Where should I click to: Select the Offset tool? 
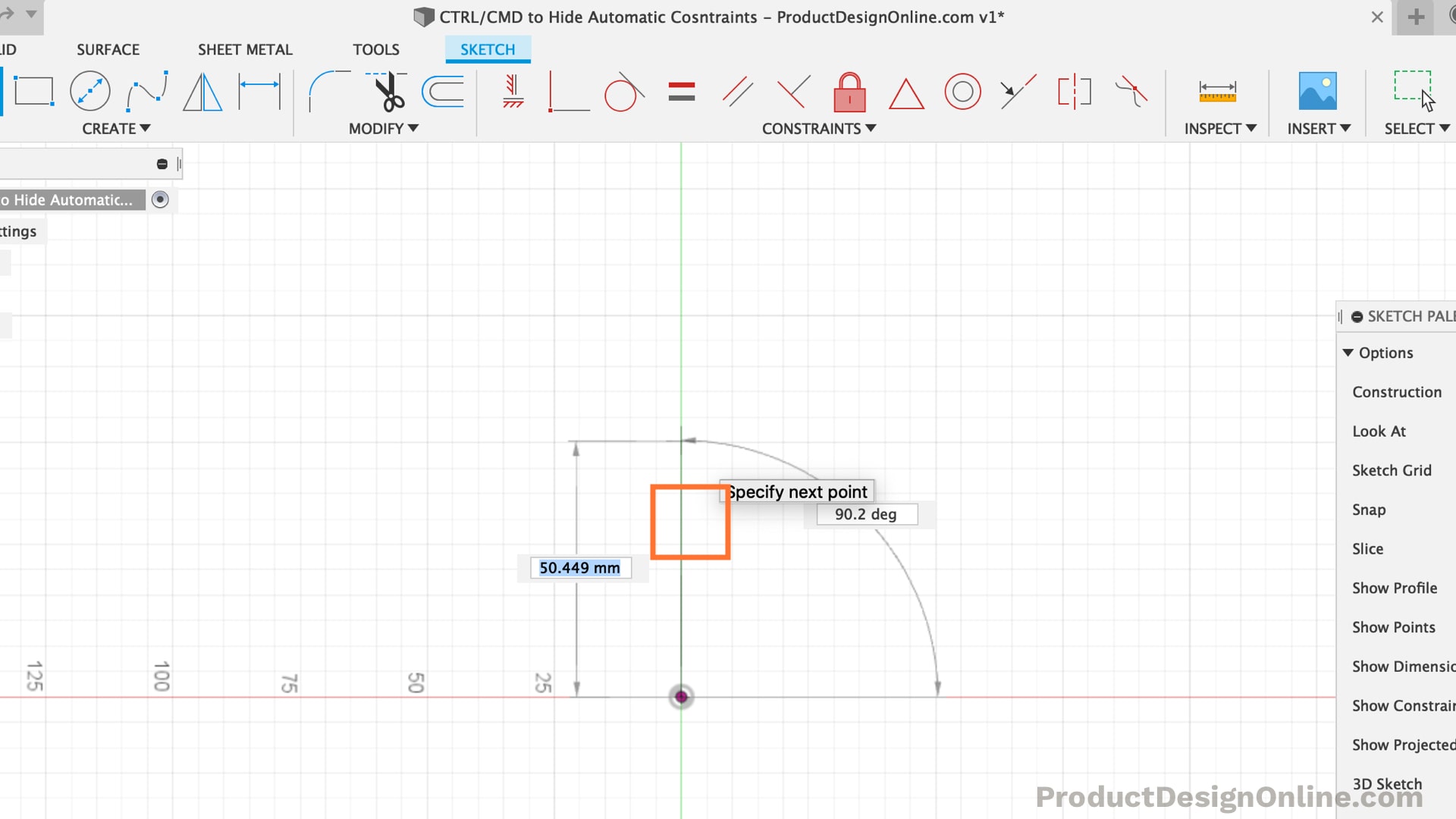point(443,92)
